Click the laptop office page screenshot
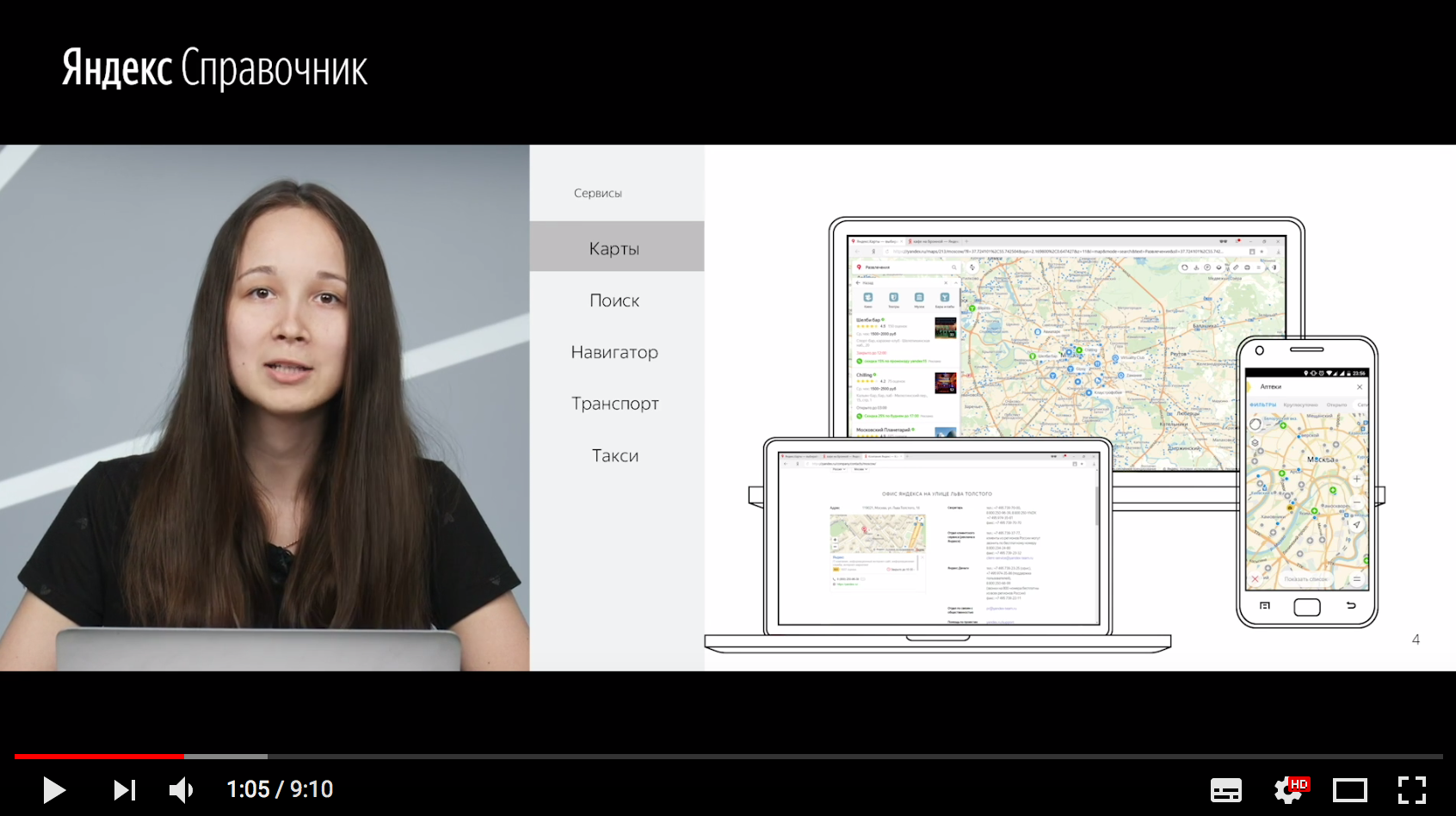 click(939, 538)
